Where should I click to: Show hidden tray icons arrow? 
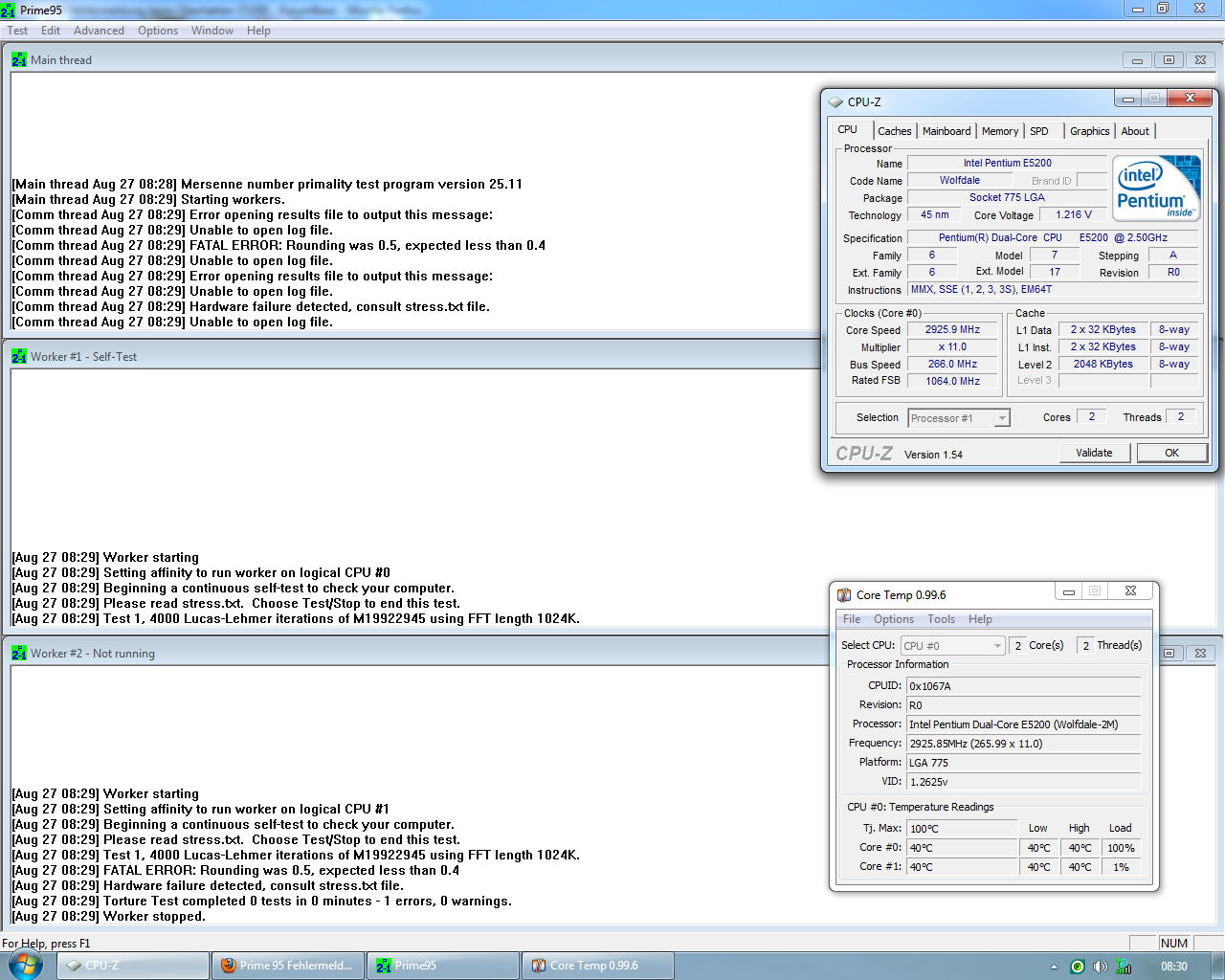(1054, 967)
